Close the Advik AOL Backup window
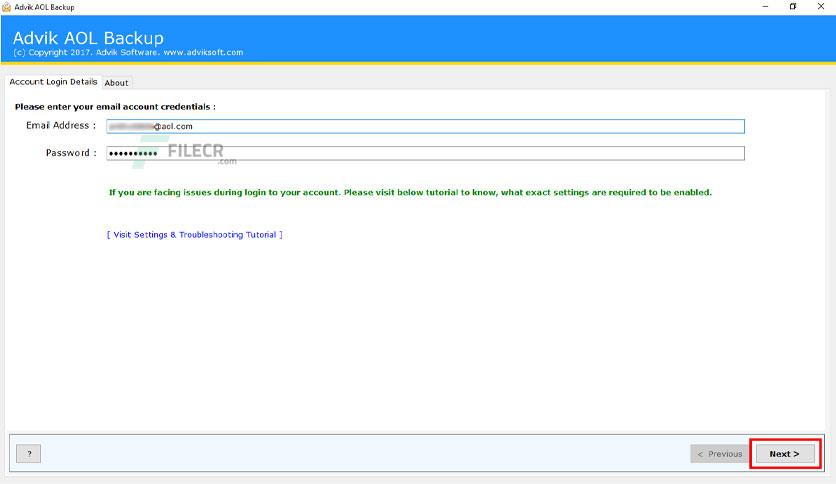 coord(821,6)
